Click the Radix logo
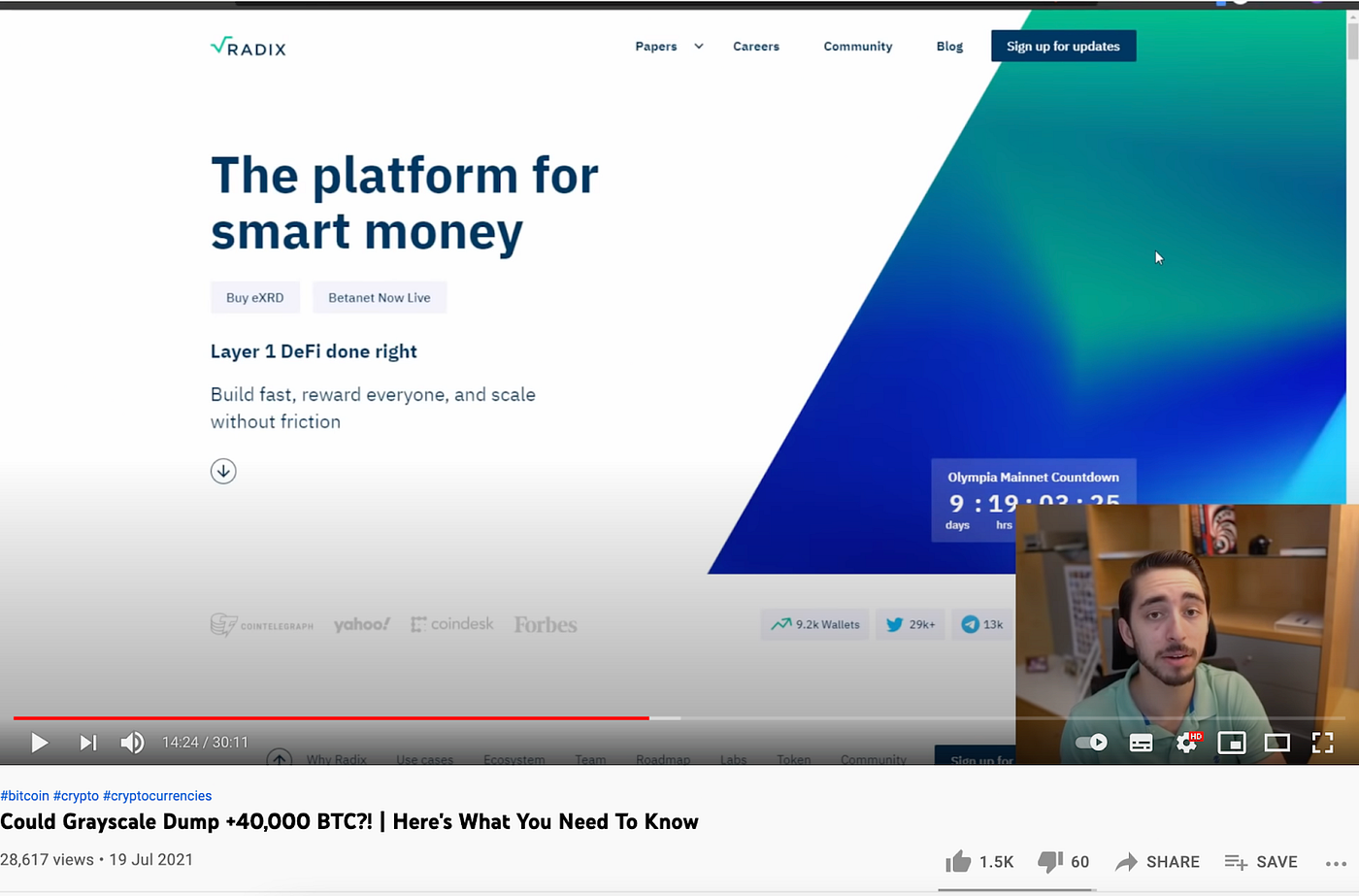Screen dimensions: 1359x896 click(249, 47)
